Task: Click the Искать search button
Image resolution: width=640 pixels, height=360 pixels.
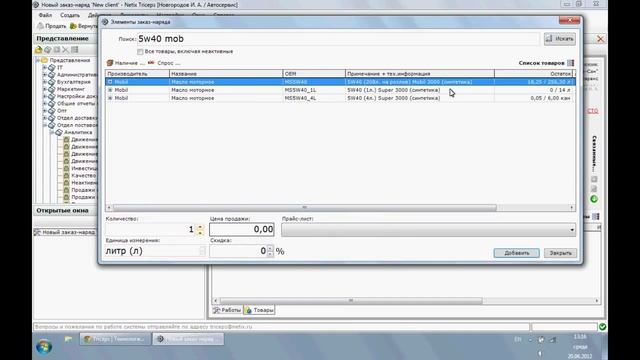Action: click(560, 39)
